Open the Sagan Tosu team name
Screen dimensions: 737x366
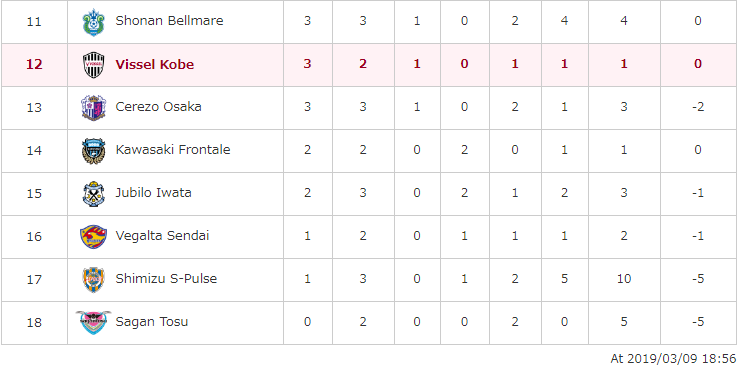tap(152, 322)
